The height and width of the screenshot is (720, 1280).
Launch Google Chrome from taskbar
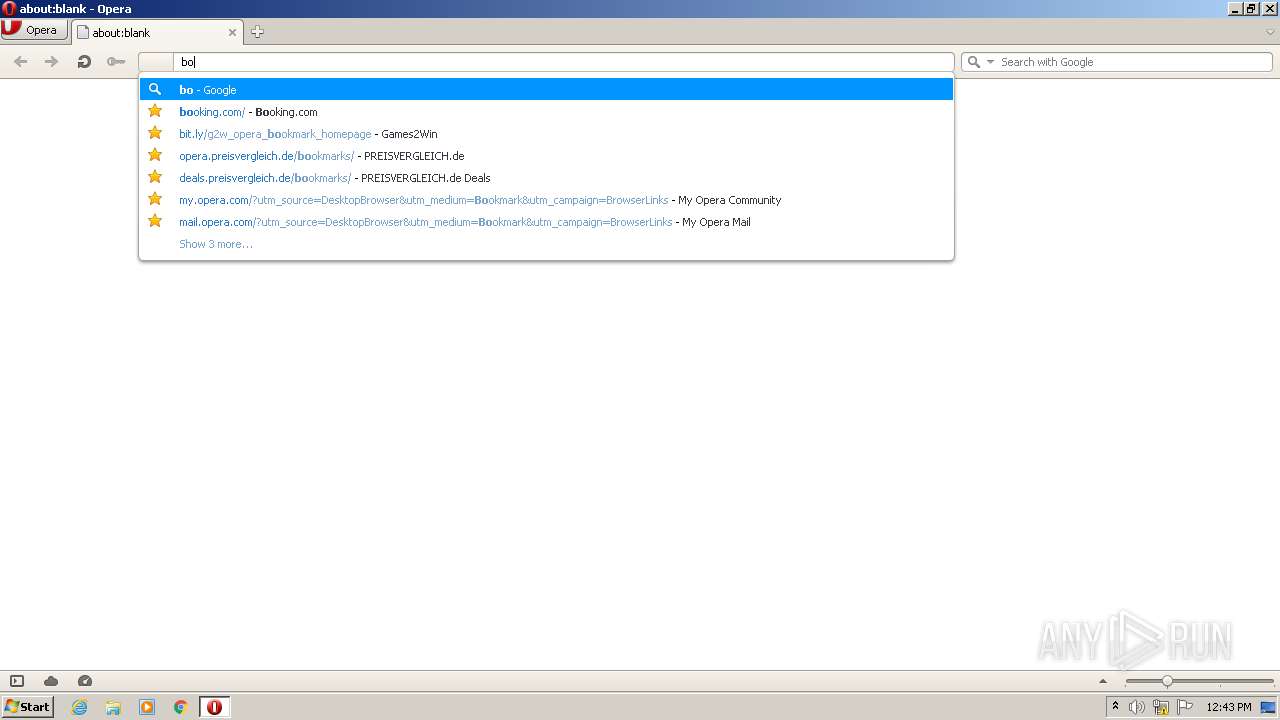[x=181, y=707]
